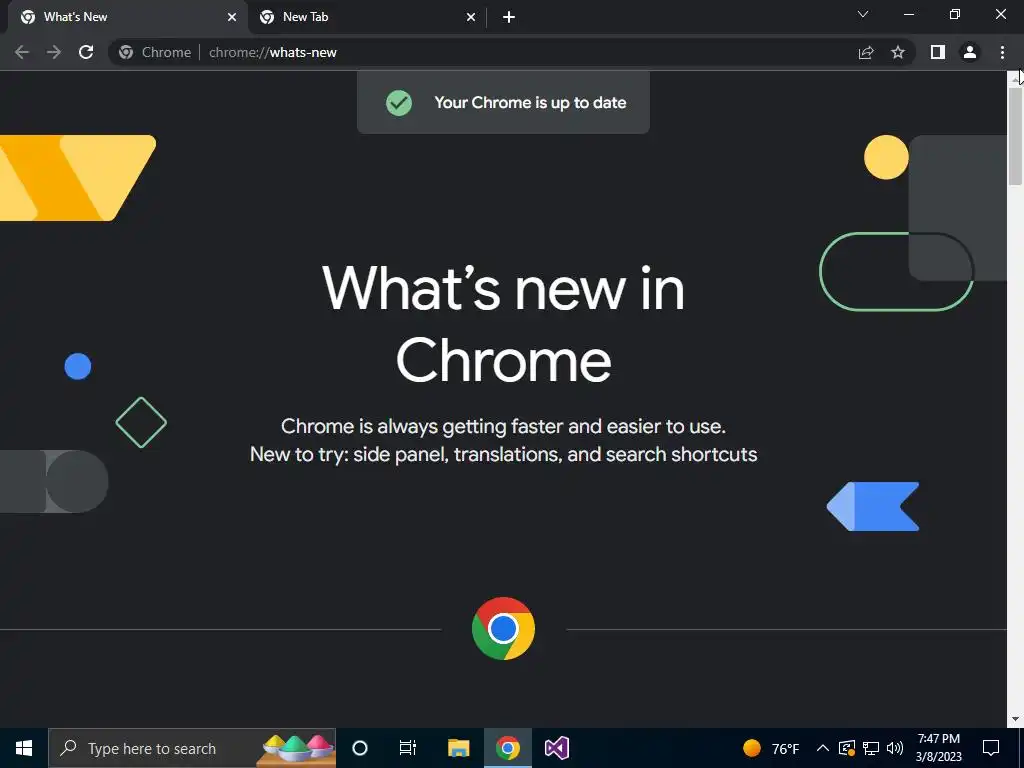Go back using the back arrow
Image resolution: width=1024 pixels, height=768 pixels.
click(x=22, y=52)
